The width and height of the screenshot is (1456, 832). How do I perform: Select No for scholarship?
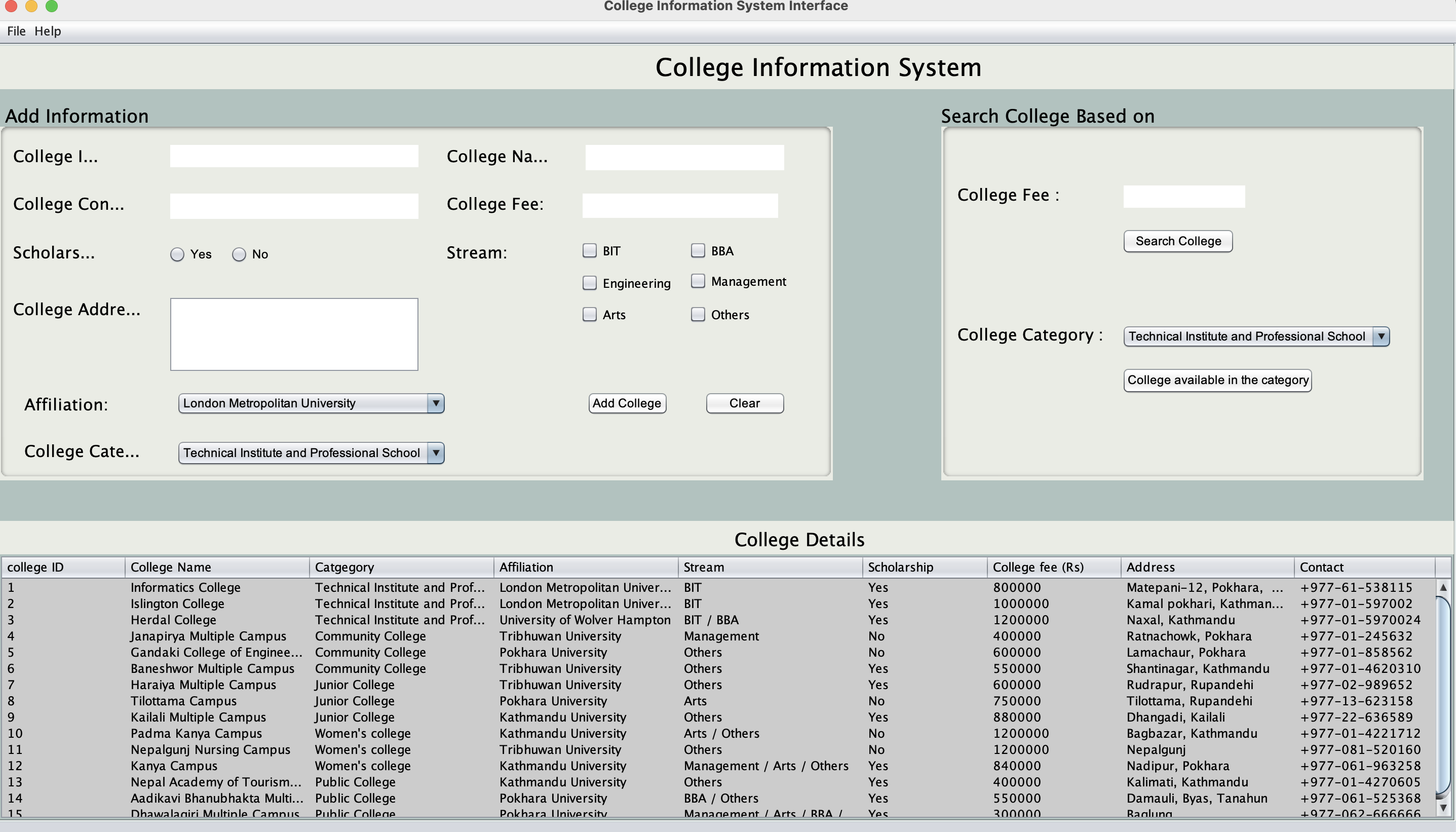tap(238, 254)
